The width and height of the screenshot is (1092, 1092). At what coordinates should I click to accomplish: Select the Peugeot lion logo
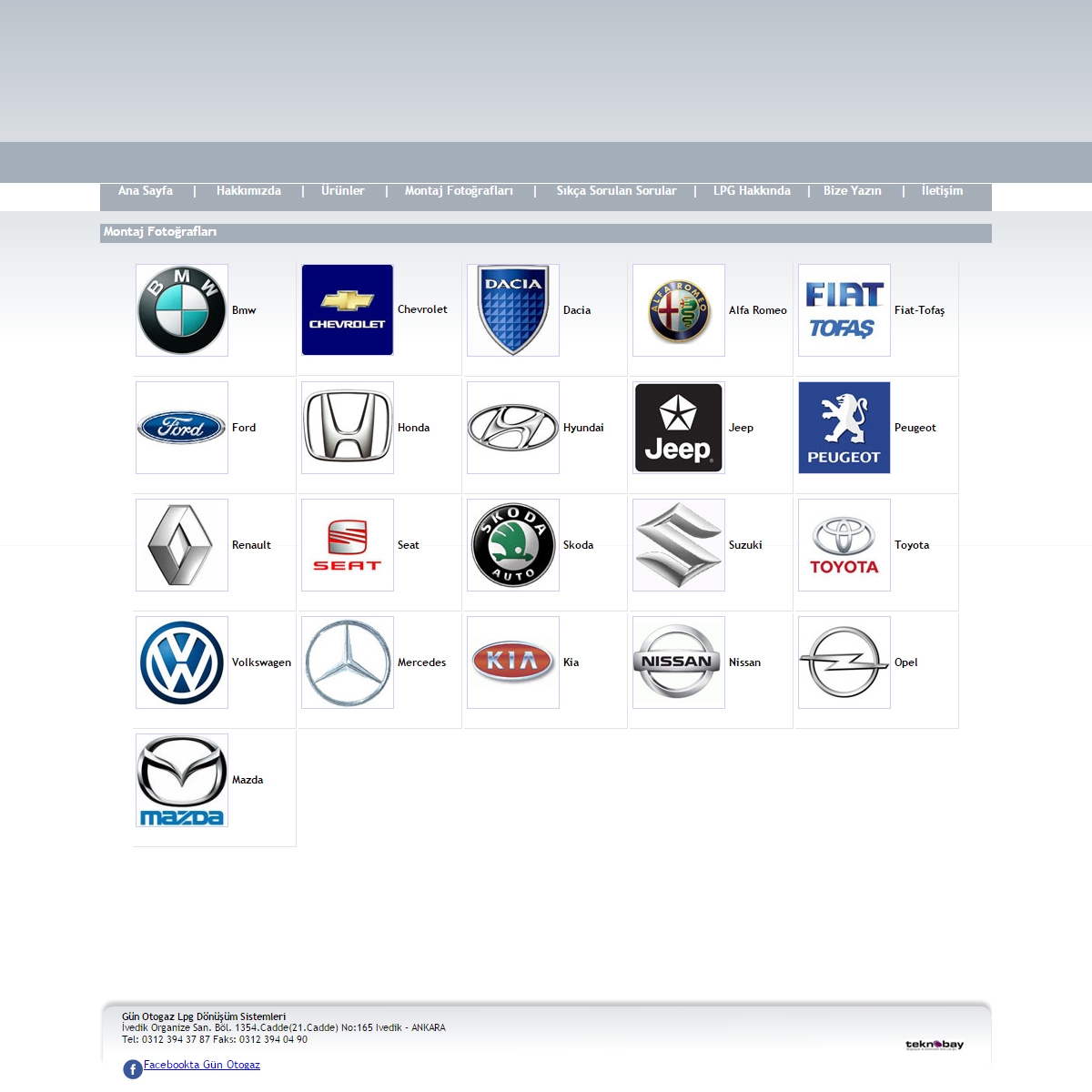(x=844, y=428)
